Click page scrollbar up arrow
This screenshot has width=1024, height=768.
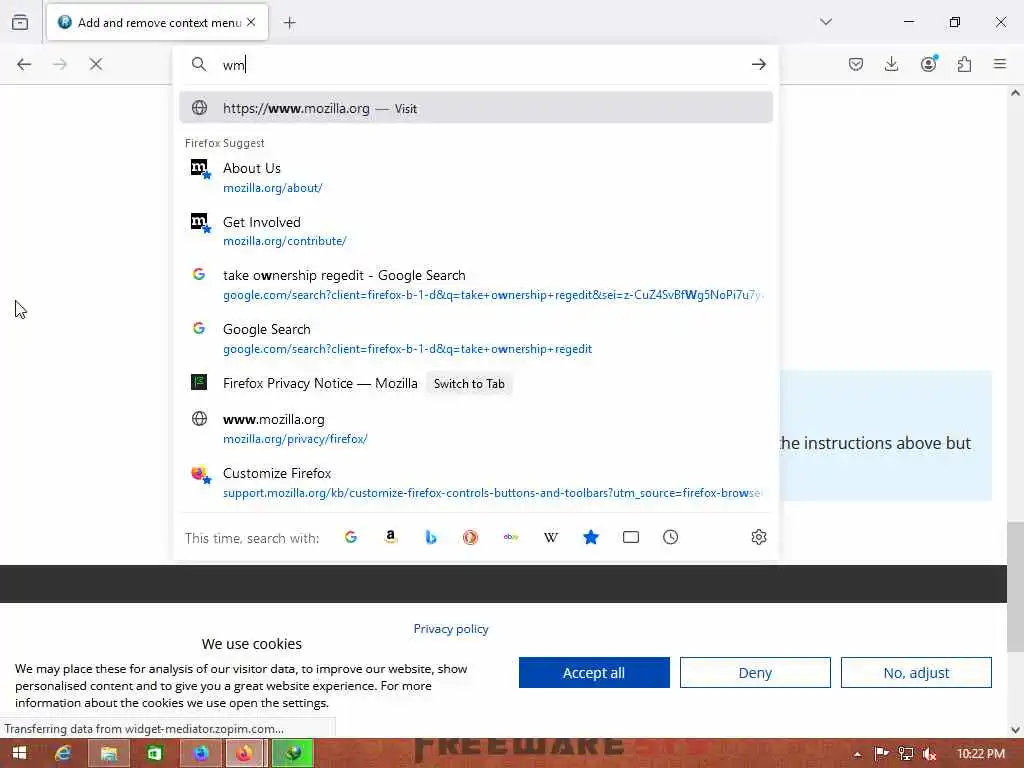coord(1016,93)
